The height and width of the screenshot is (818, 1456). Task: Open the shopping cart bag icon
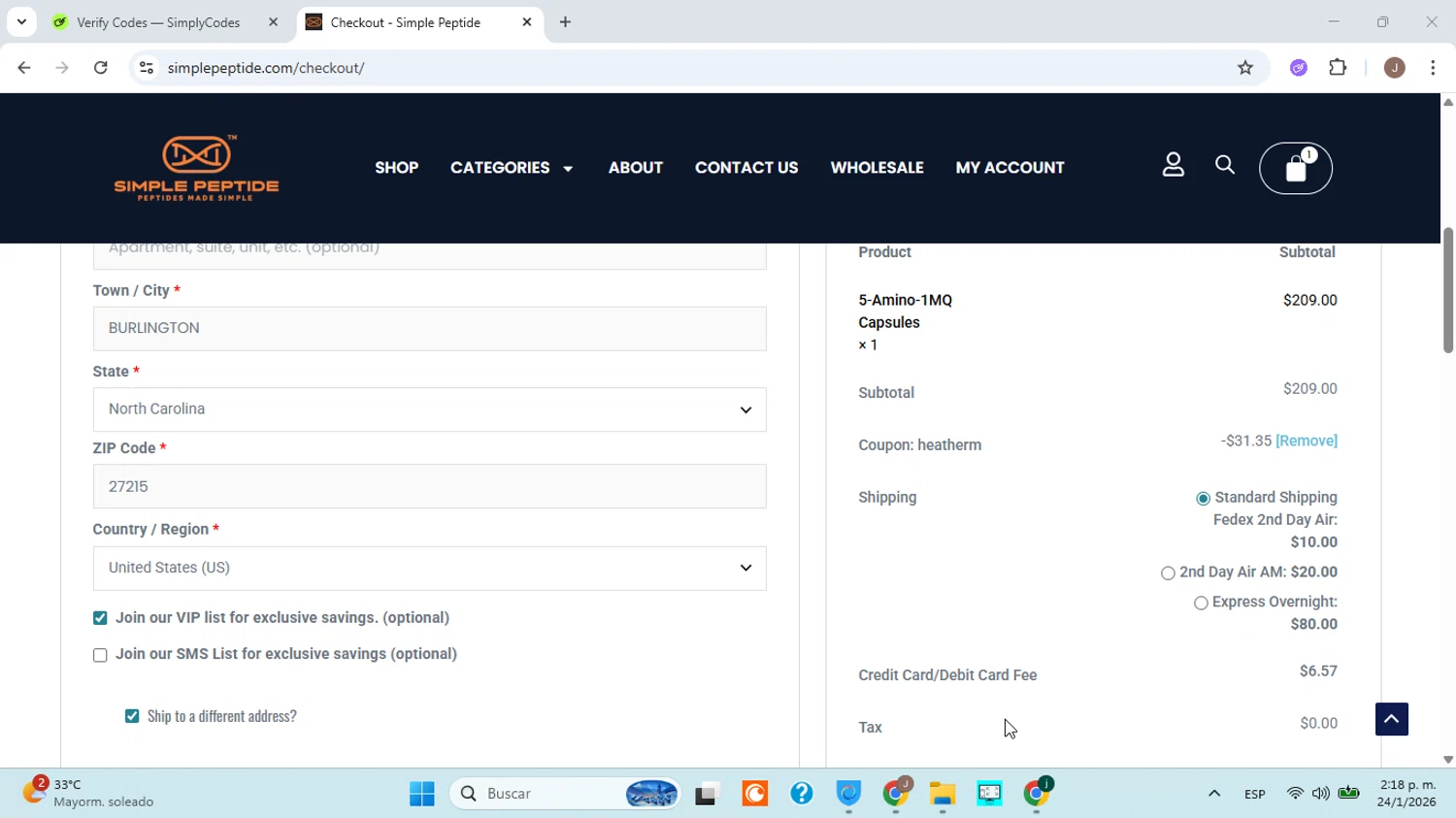(1296, 169)
